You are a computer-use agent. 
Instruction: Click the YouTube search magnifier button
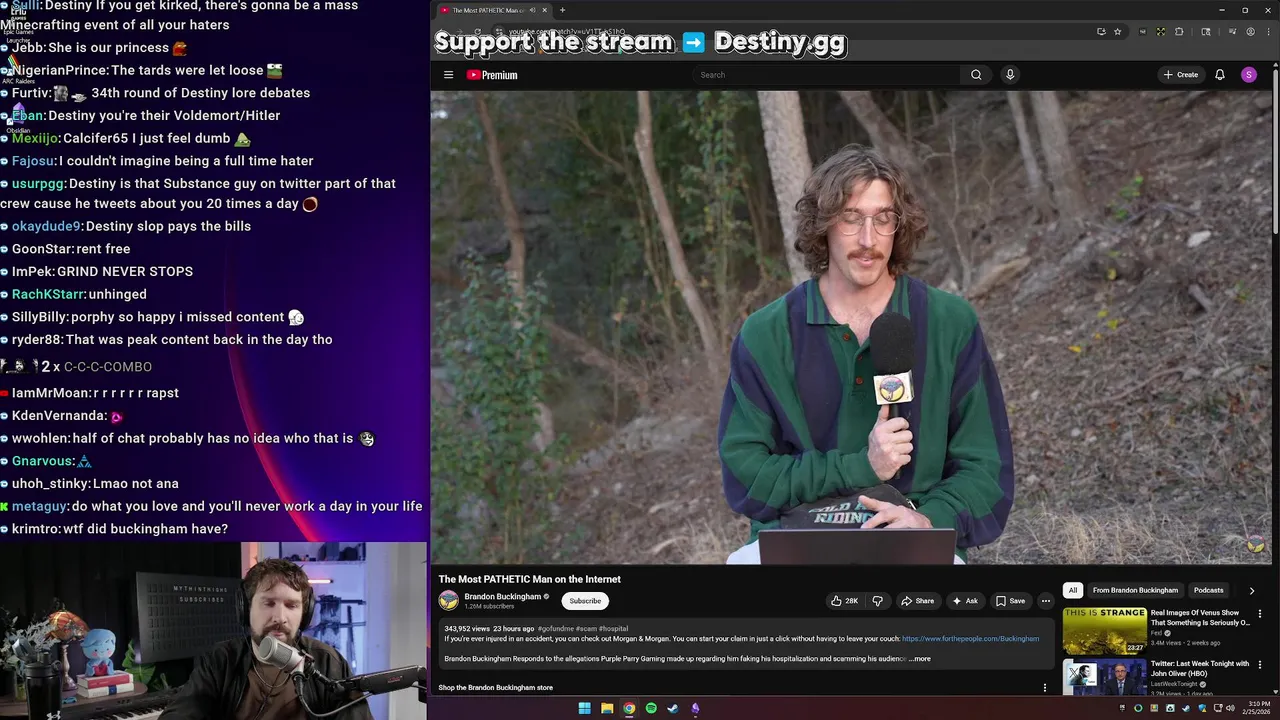tap(976, 75)
